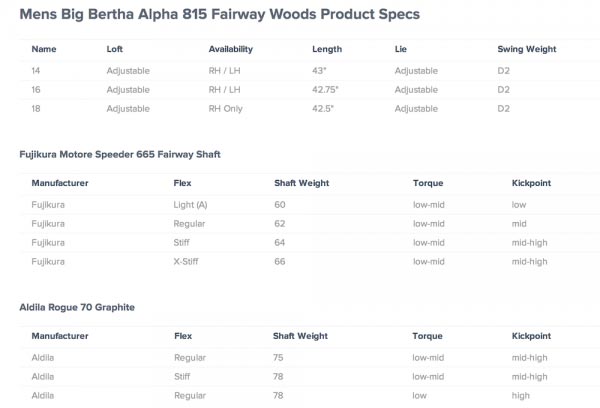The image size is (600, 408).
Task: Click the 16 name cell
Action: (x=36, y=88)
